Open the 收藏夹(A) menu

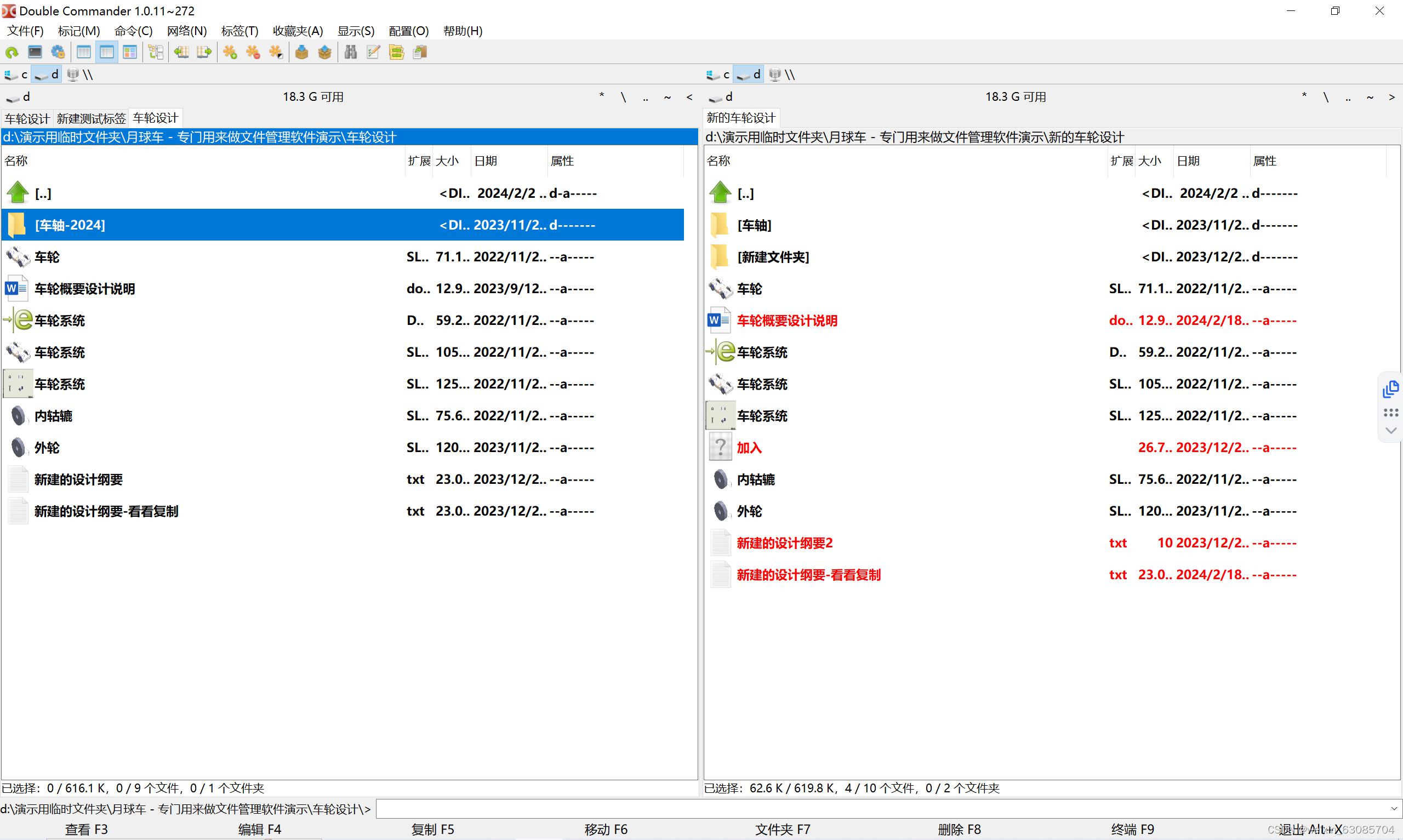[x=298, y=31]
